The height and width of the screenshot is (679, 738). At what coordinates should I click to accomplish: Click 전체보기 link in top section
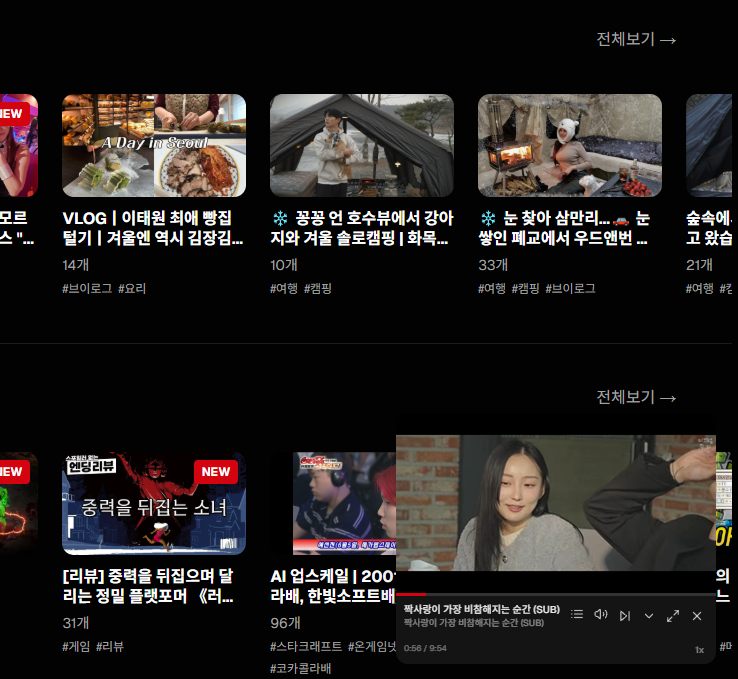coord(636,39)
